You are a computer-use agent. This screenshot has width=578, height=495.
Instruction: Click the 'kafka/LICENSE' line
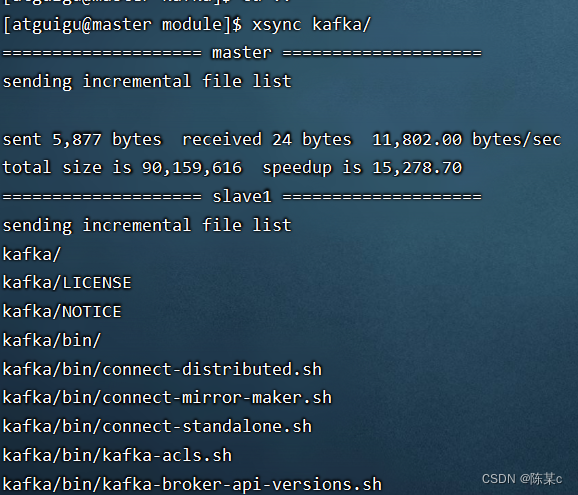pos(67,283)
